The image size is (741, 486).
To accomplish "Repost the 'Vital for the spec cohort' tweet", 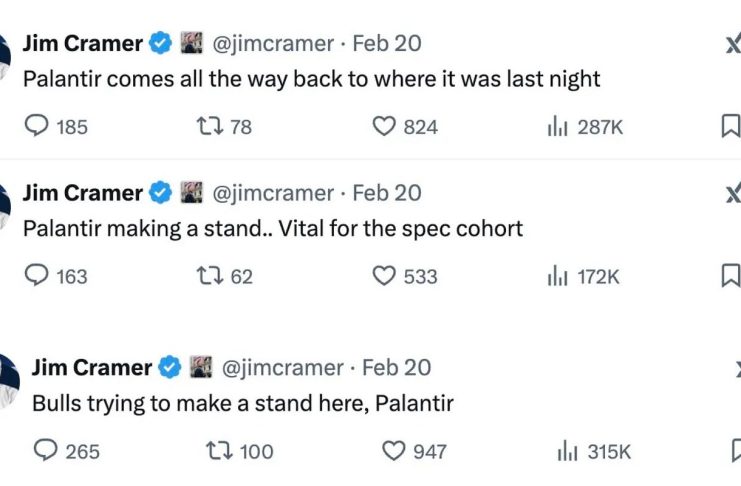I will tap(208, 276).
